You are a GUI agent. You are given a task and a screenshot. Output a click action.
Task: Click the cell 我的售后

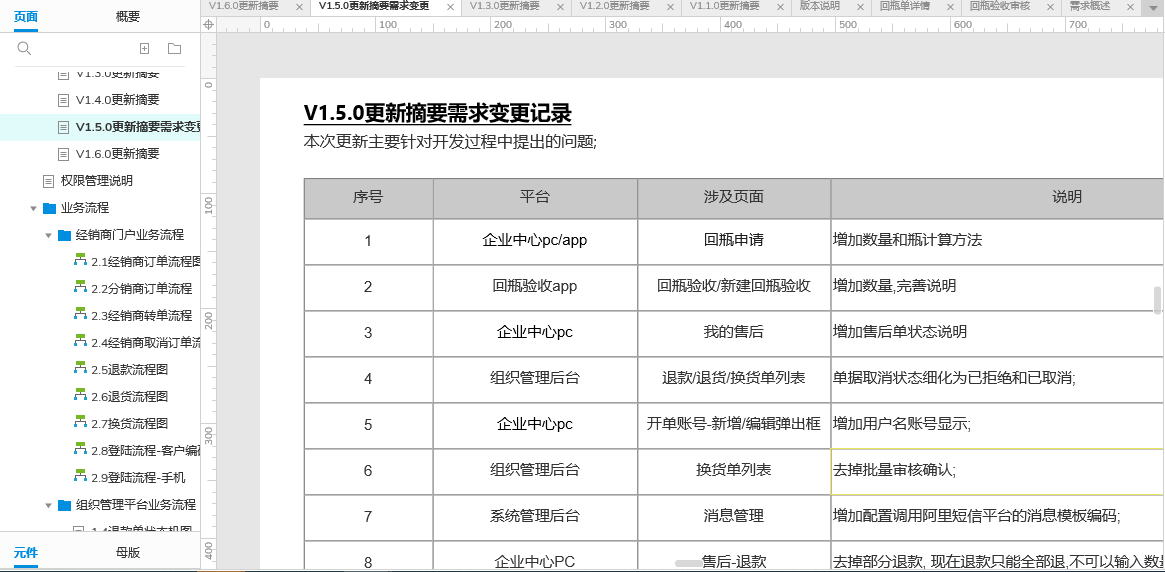pyautogui.click(x=734, y=333)
